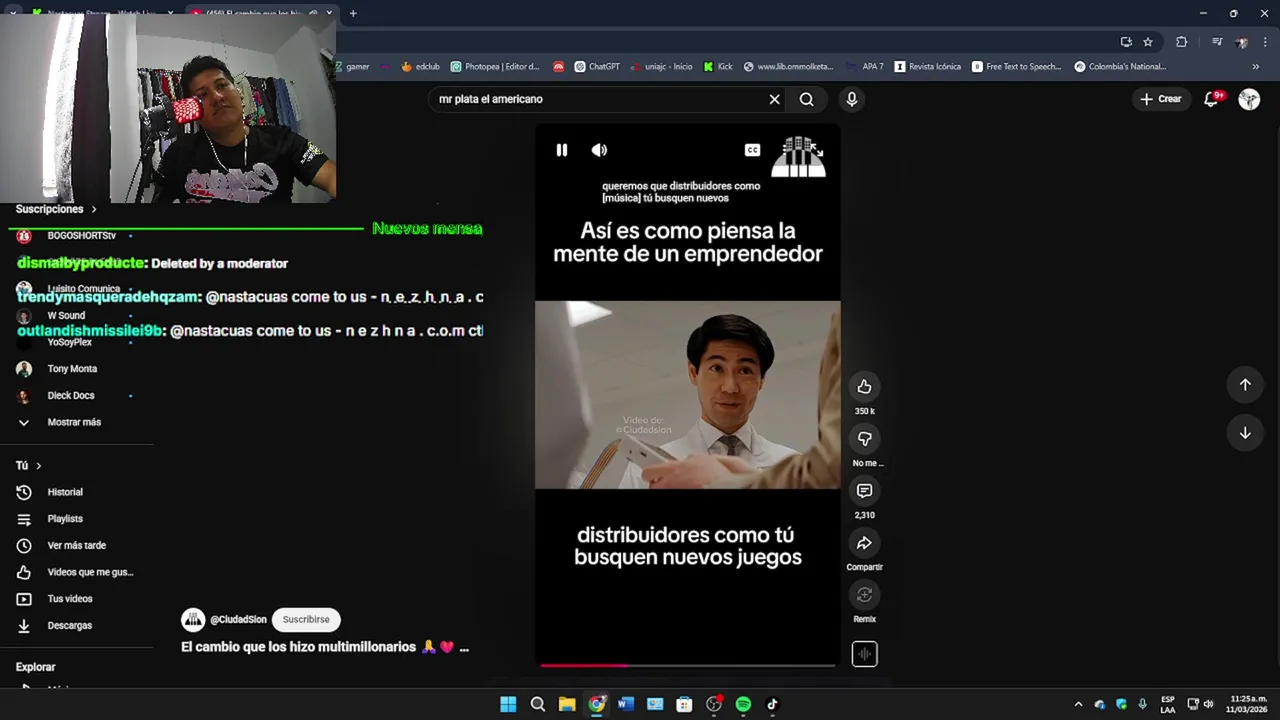Open Chrome three-dot menu
The height and width of the screenshot is (720, 1280).
1265,42
